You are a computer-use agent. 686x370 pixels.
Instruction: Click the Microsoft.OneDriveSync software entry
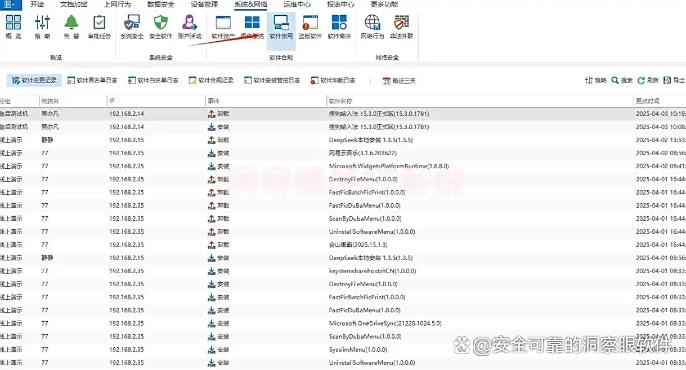point(385,324)
